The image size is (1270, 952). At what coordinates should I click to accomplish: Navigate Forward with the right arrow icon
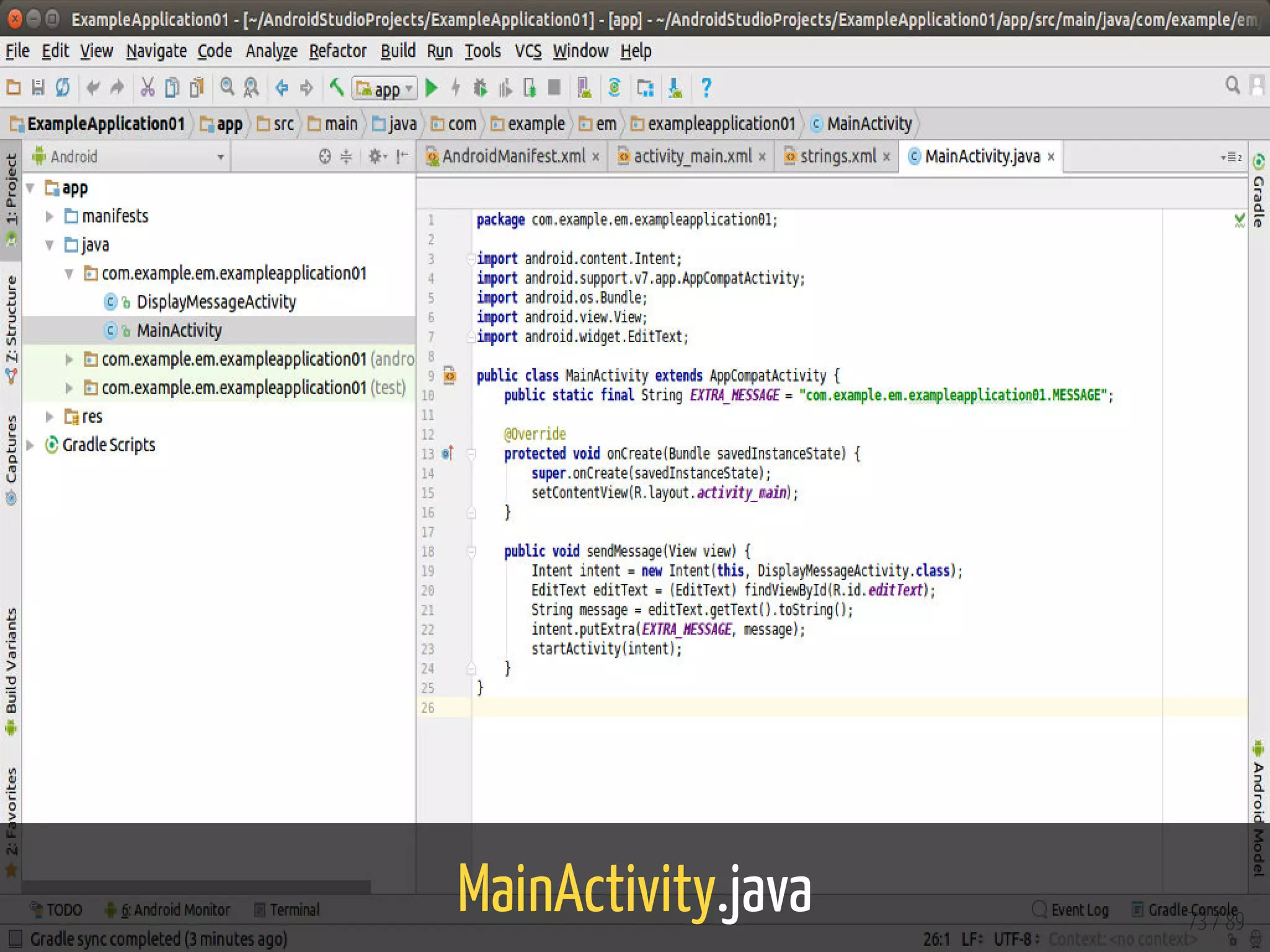coord(306,87)
